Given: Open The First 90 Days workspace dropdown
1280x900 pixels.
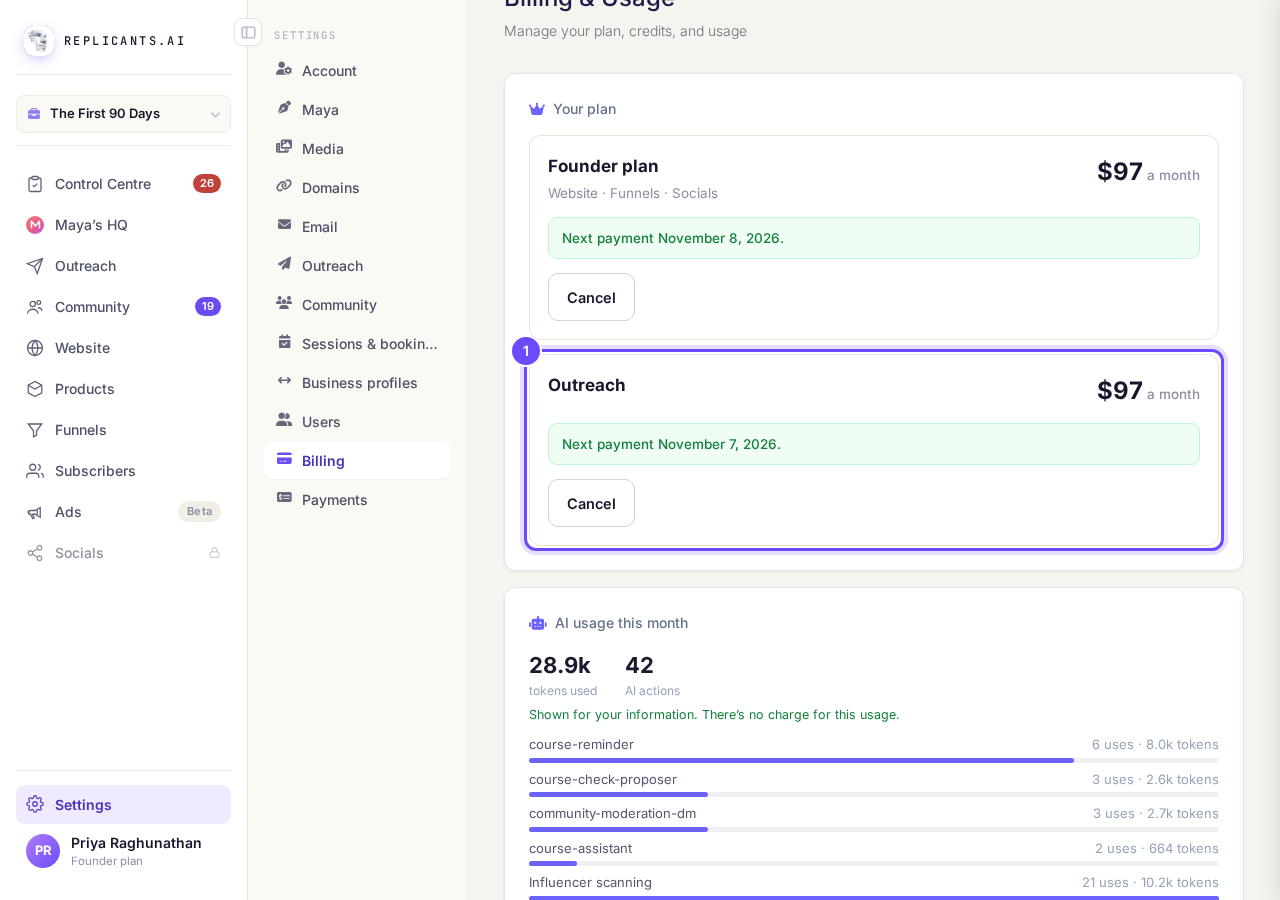Looking at the screenshot, I should 123,114.
